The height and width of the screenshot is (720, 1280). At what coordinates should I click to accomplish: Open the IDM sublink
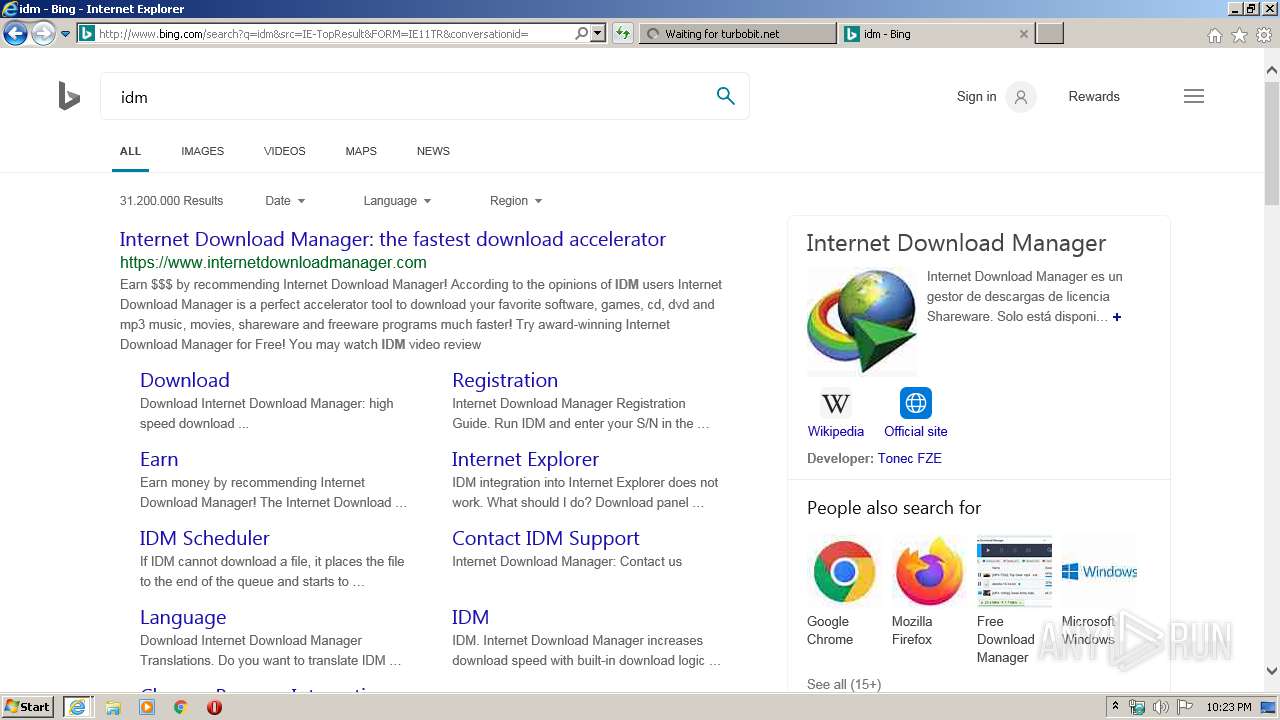(470, 617)
